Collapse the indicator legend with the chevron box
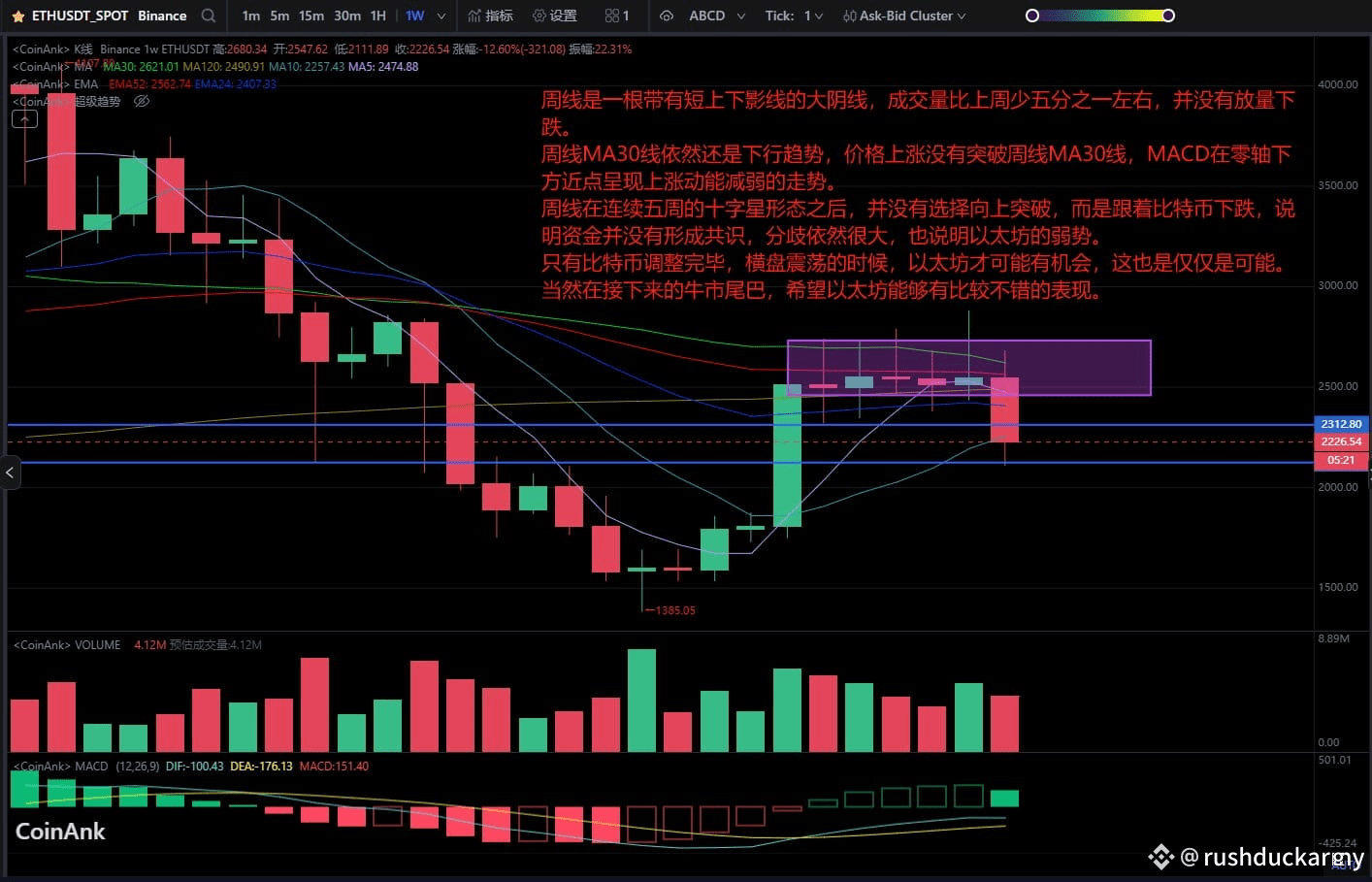1372x882 pixels. (24, 119)
